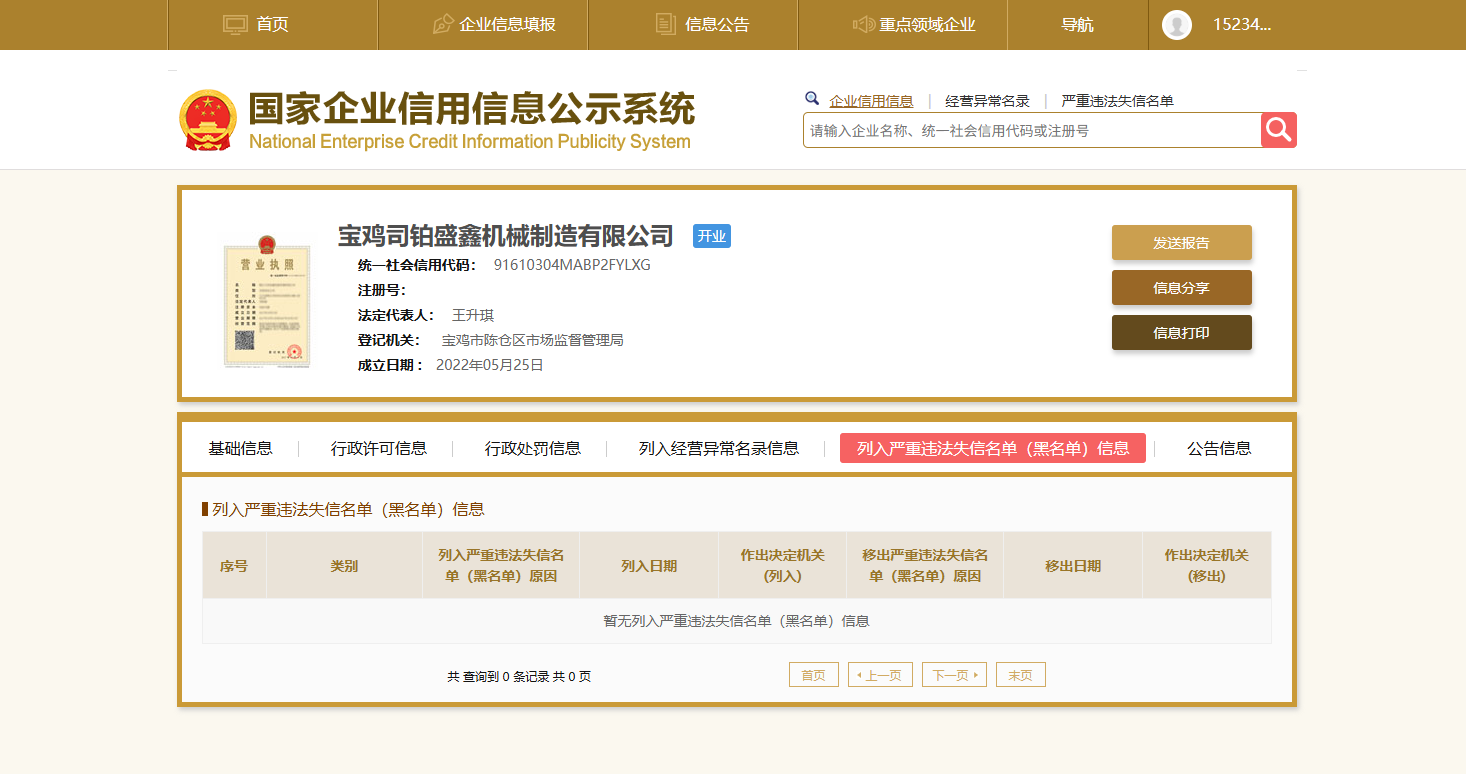Click the national emblem site logo
The image size is (1466, 774).
(208, 121)
